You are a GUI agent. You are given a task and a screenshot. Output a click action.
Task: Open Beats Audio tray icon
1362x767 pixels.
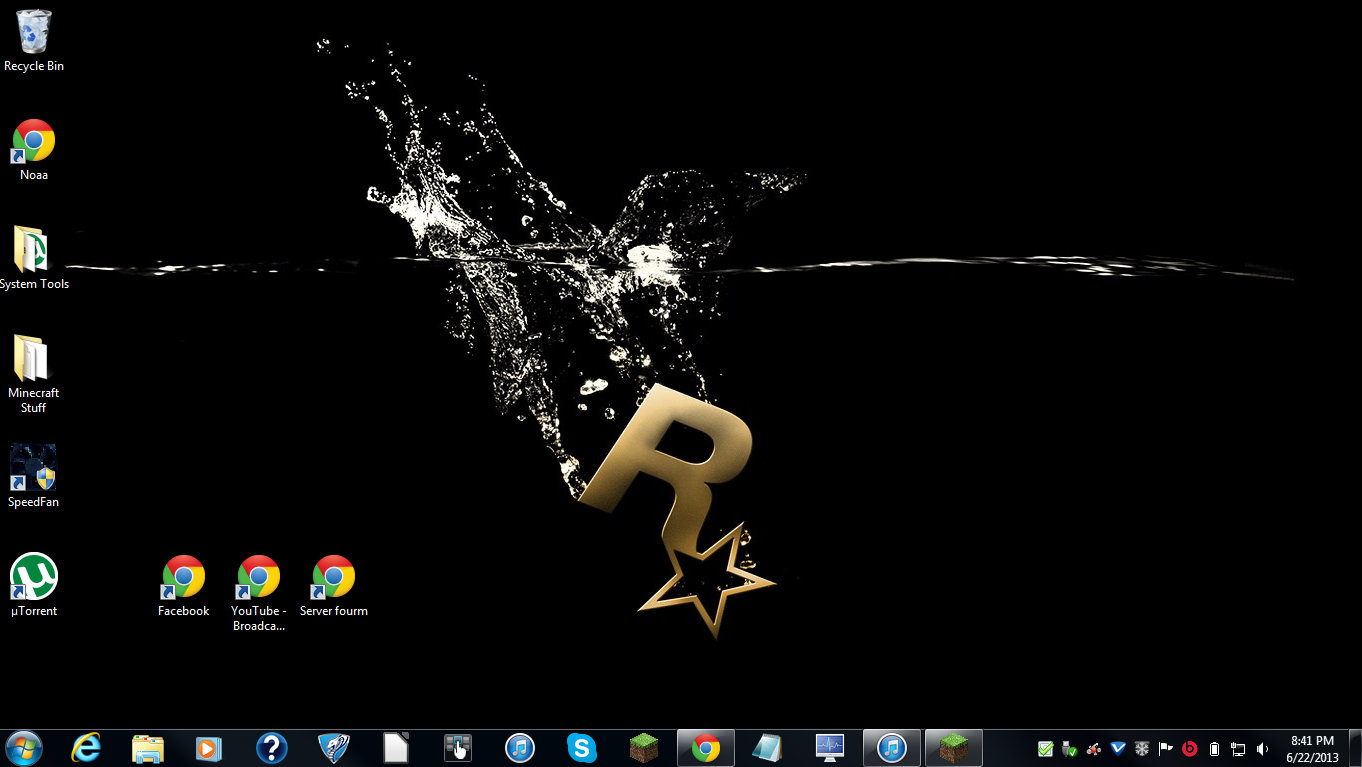[1190, 749]
